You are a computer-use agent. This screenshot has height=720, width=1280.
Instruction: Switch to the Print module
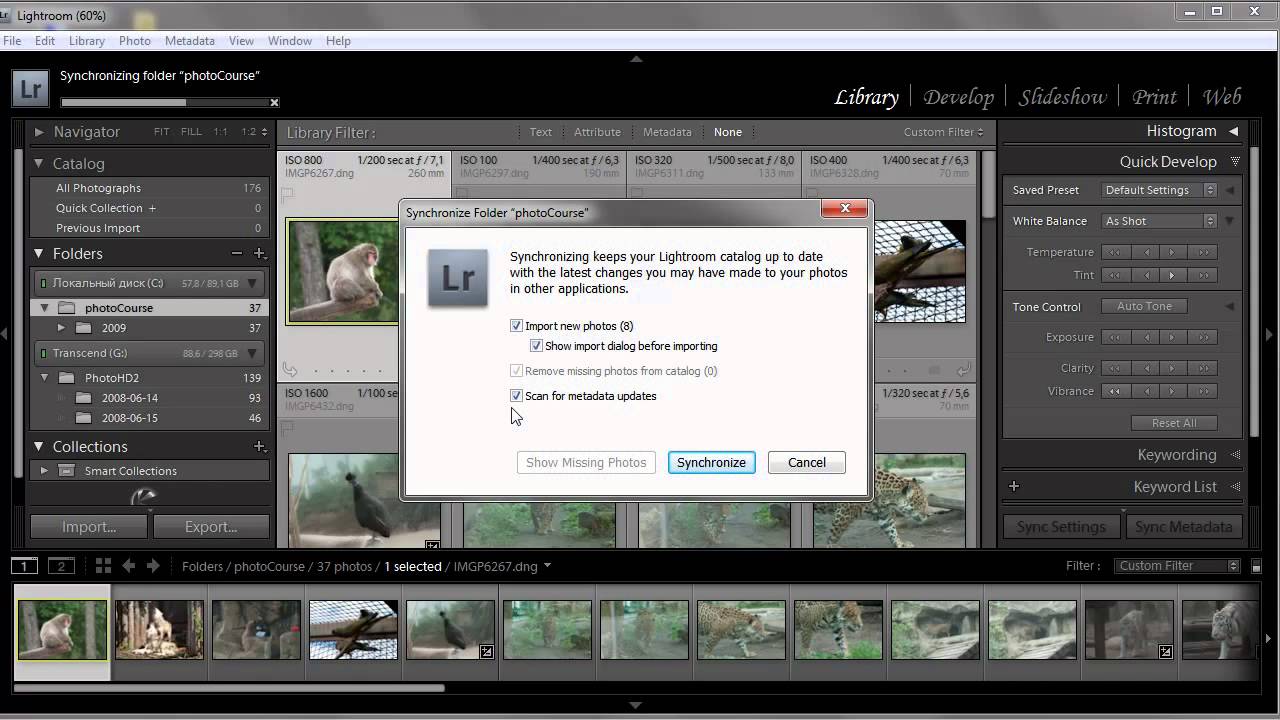point(1154,97)
